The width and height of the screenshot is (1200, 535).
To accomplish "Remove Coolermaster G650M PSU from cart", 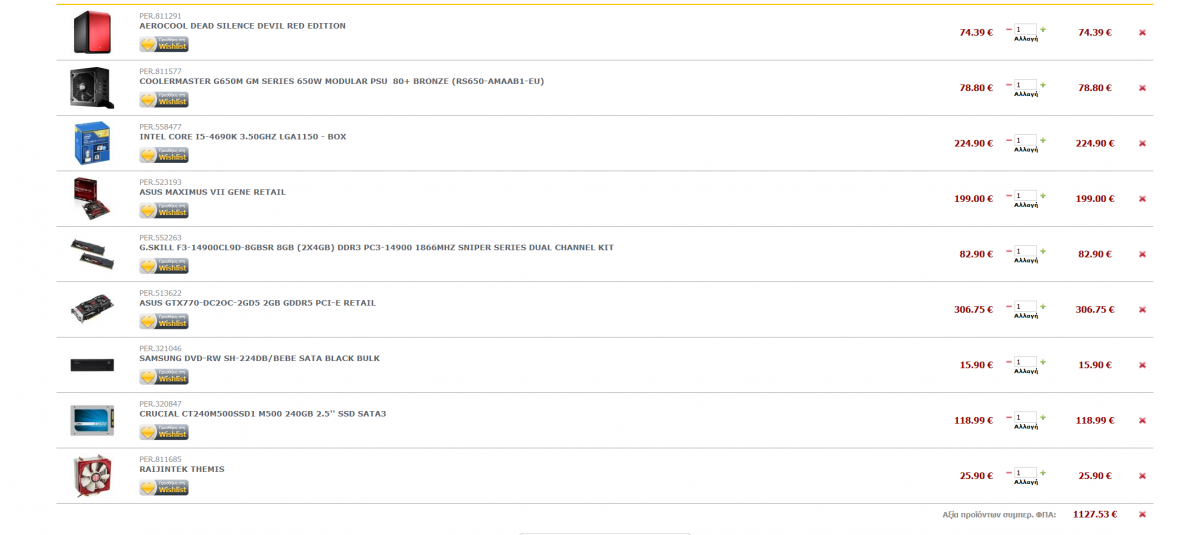I will (1142, 88).
